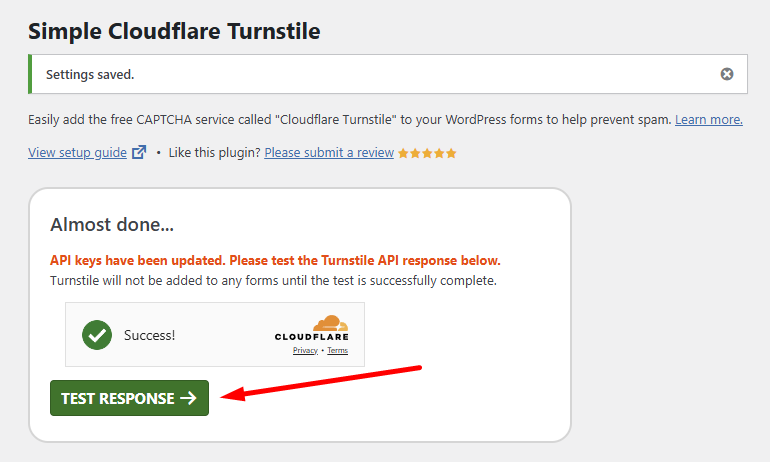Click the last yellow rating star
The height and width of the screenshot is (462, 770).
451,153
